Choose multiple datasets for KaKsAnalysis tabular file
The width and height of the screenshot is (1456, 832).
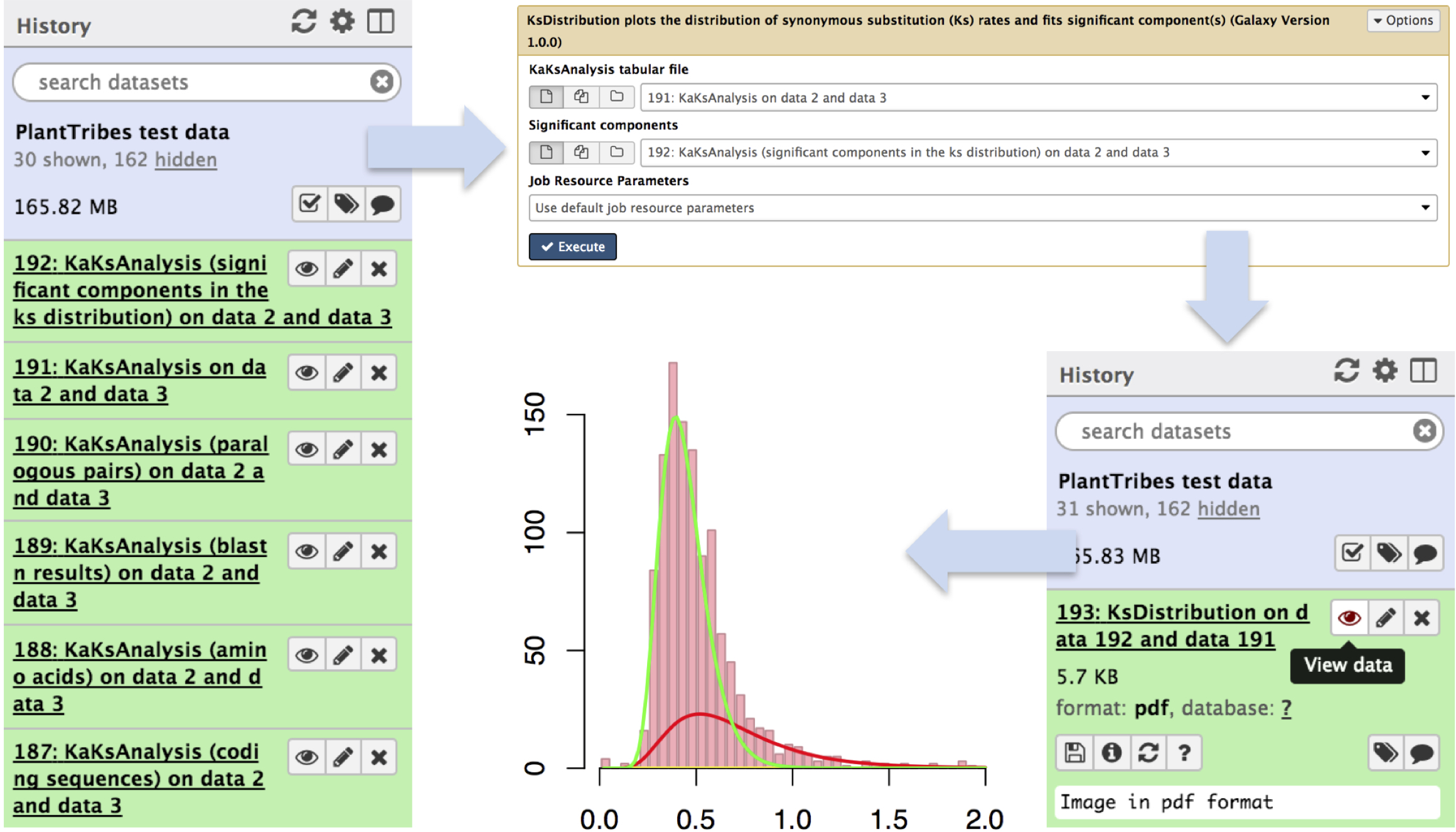(x=581, y=97)
